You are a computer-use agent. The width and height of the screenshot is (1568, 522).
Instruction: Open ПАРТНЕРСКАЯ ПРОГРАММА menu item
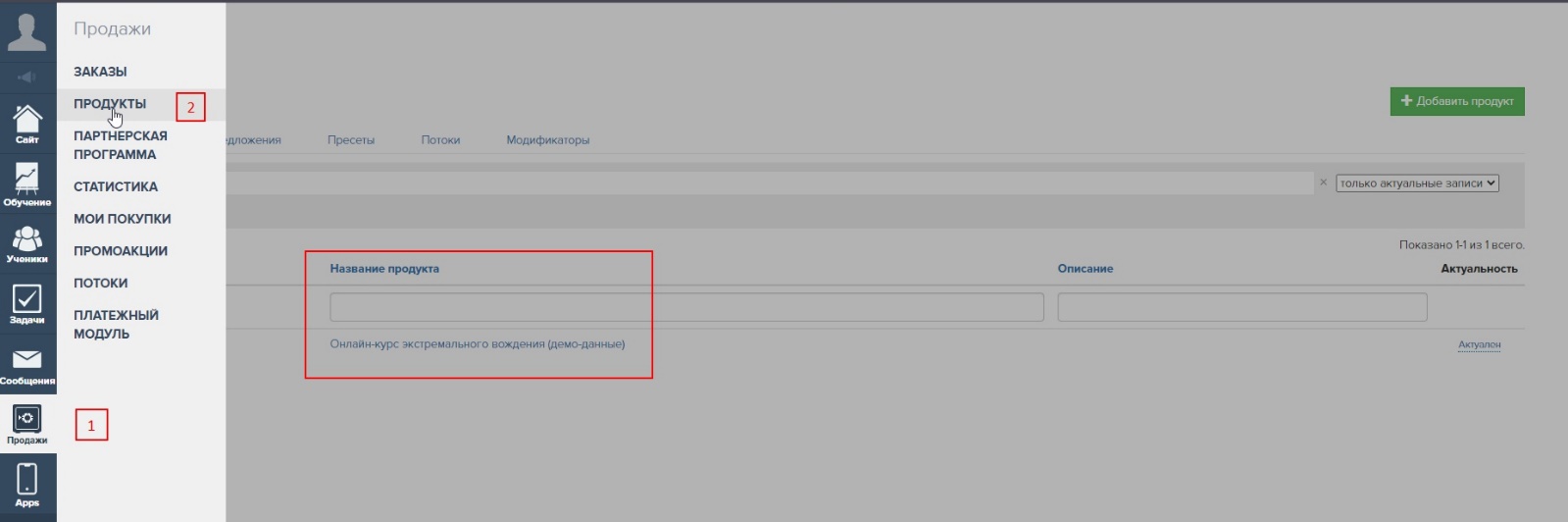(120, 145)
